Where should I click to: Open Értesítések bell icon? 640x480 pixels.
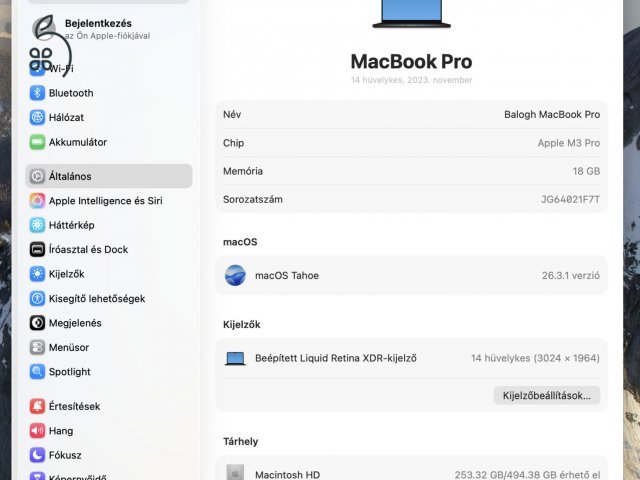tap(37, 406)
